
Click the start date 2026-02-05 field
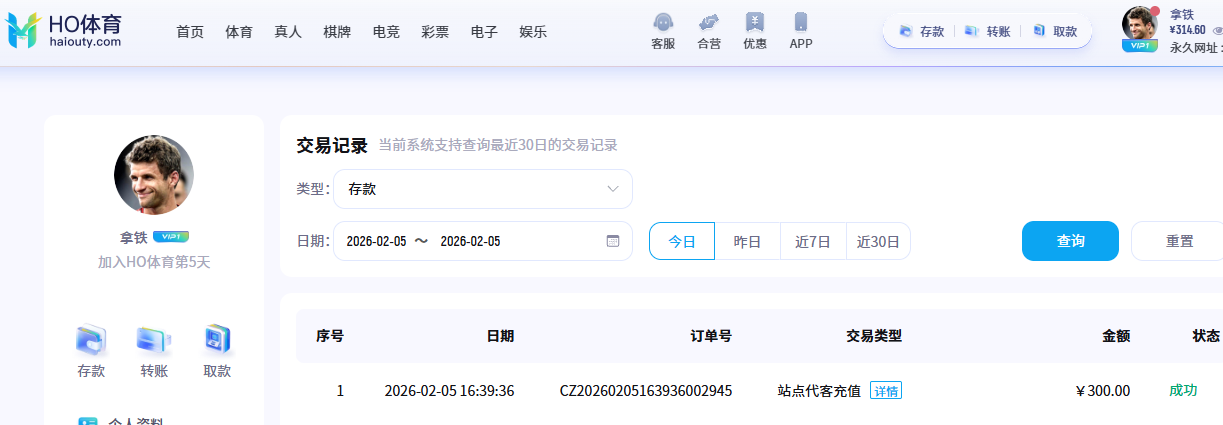point(376,241)
